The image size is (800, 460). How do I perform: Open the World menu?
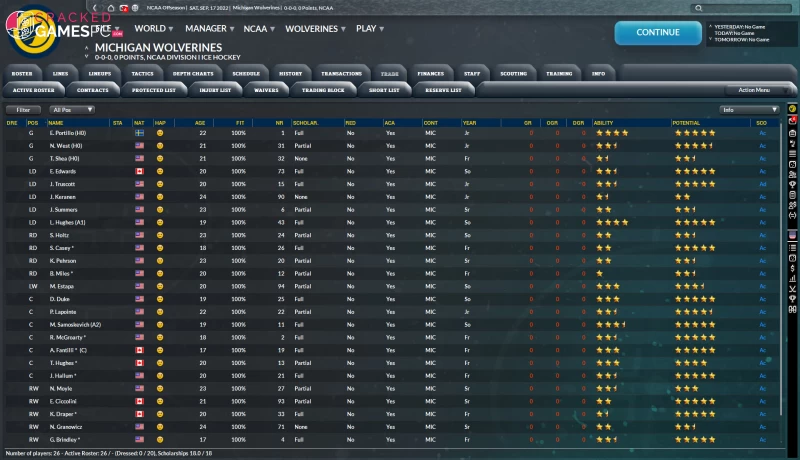click(153, 29)
